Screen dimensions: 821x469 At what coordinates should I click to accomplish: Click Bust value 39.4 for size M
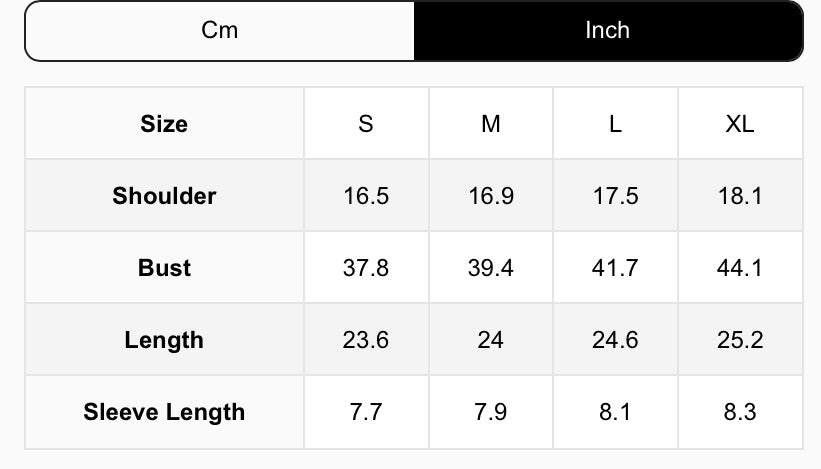(491, 268)
